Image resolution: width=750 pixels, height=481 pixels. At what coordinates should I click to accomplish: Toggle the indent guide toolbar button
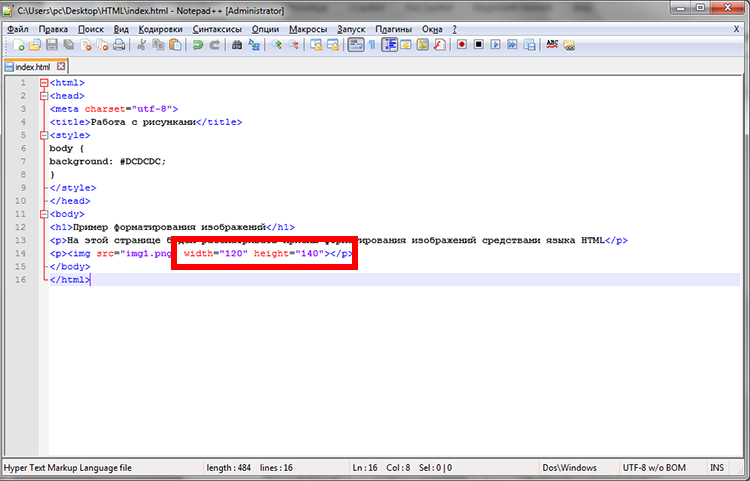pos(389,45)
